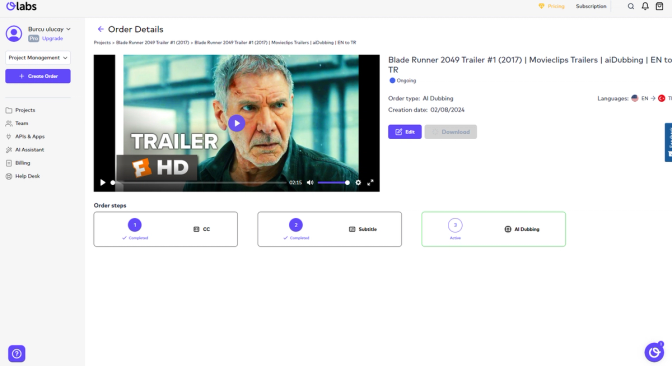672x366 pixels.
Task: Click Order type AI Dubbing text
Action: click(x=421, y=98)
